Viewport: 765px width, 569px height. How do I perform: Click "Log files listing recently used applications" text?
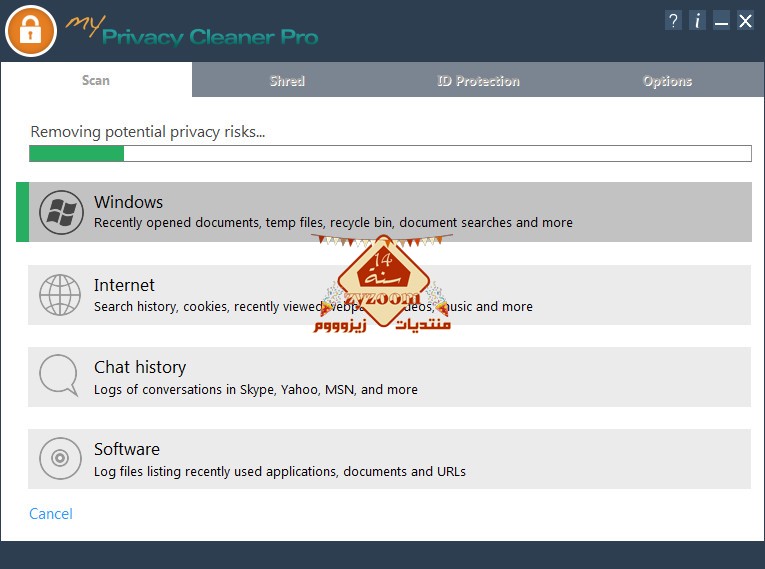tap(280, 471)
